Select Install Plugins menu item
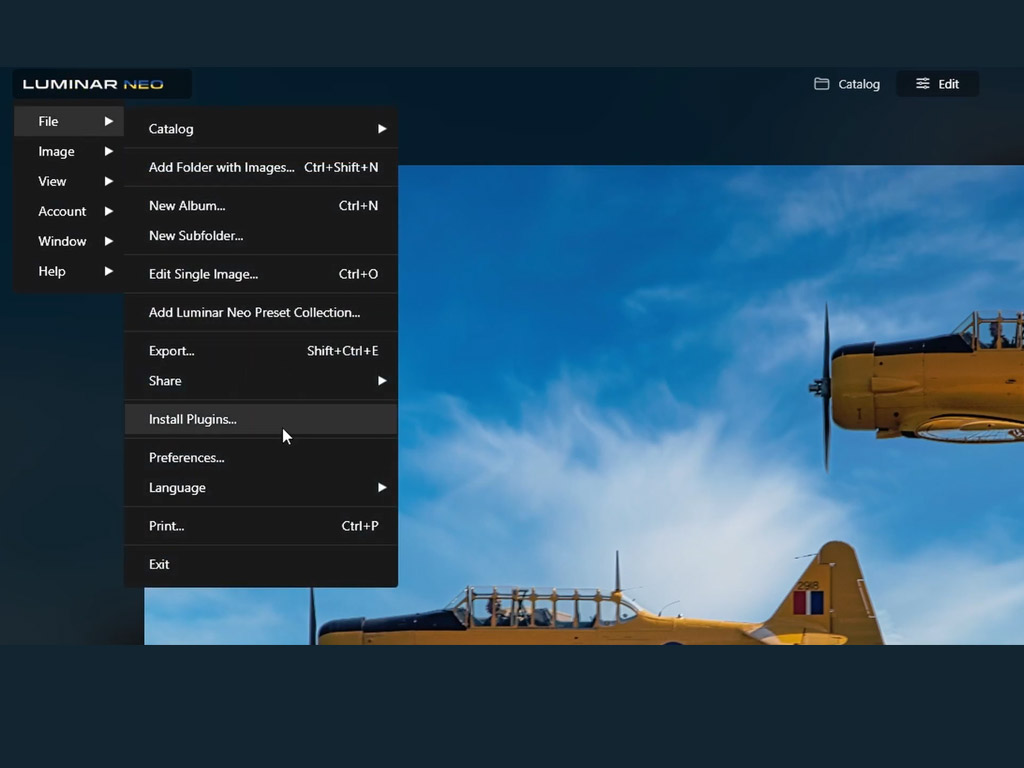The image size is (1024, 768). pyautogui.click(x=193, y=420)
